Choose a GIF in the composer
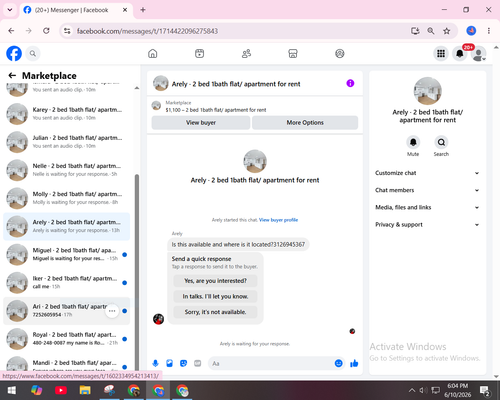Image resolution: width=500 pixels, height=400 pixels. [x=198, y=363]
